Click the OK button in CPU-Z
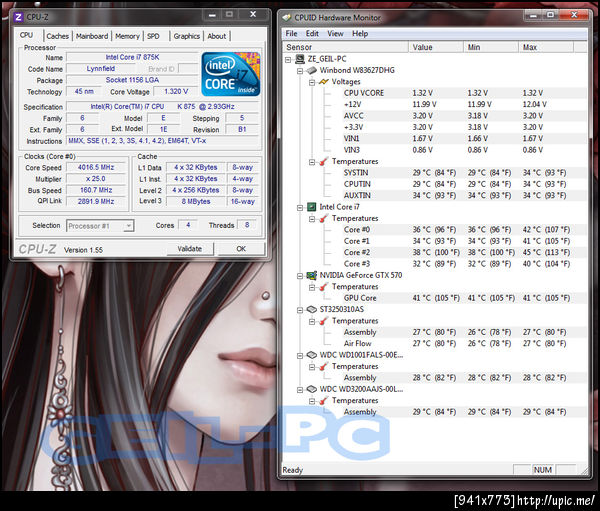 pos(241,249)
